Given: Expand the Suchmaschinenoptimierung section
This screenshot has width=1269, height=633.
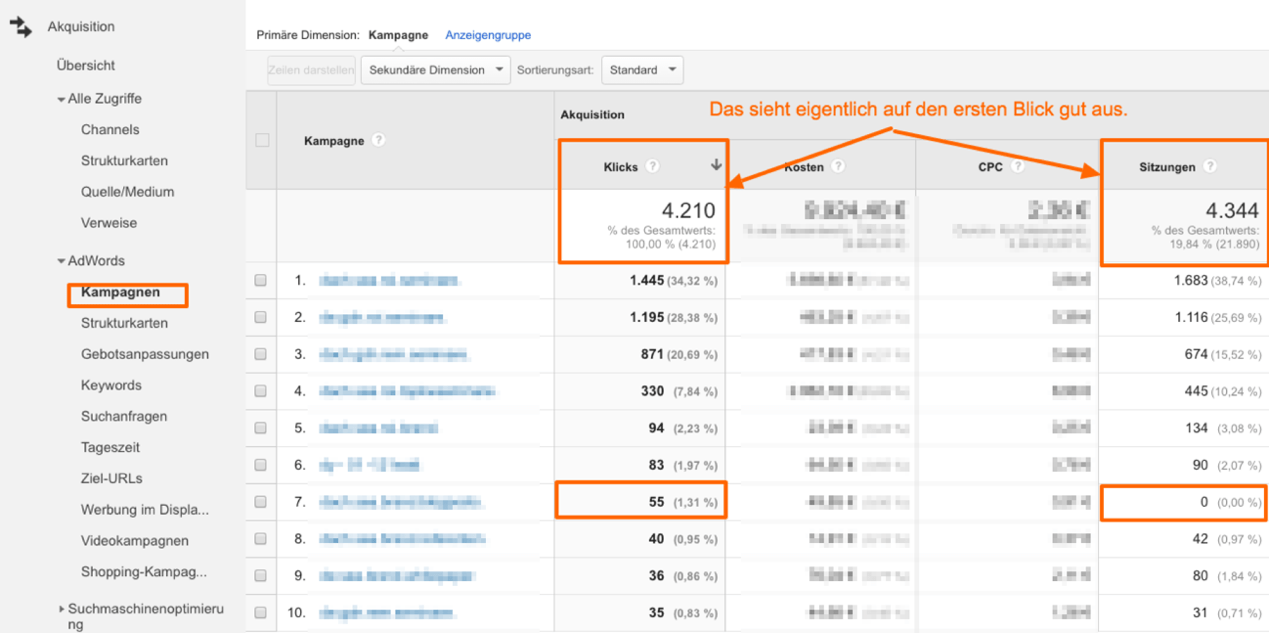Looking at the screenshot, I should tap(62, 608).
